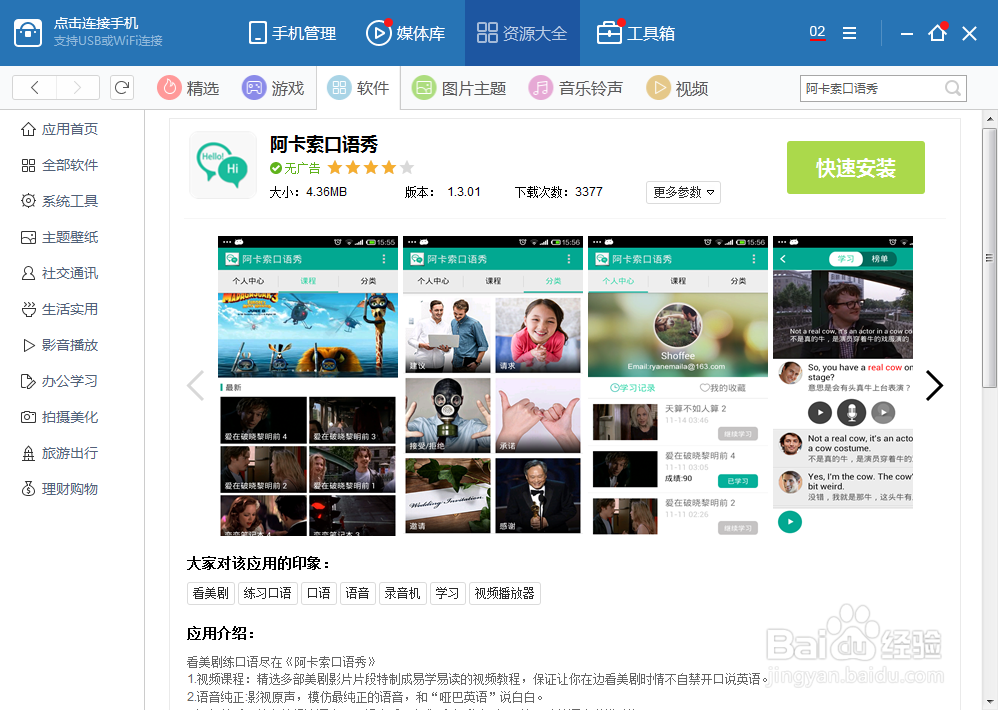Click the scrollbar up arrow
Viewport: 998px width, 710px height.
click(x=989, y=118)
